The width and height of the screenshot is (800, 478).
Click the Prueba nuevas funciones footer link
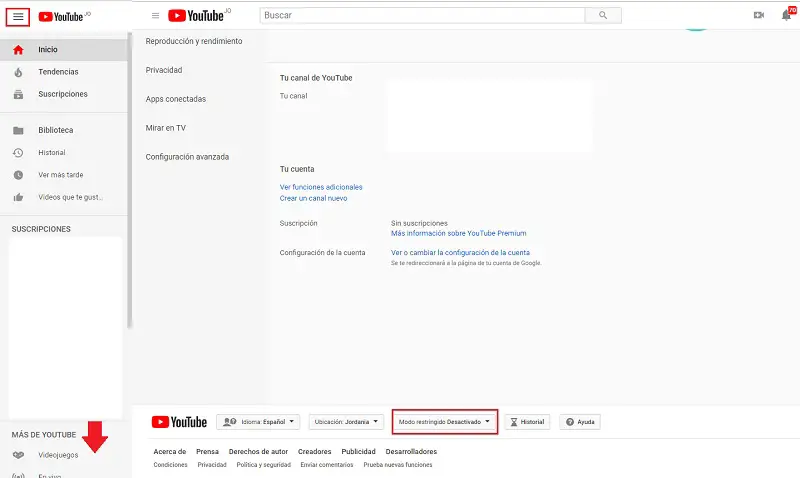tap(398, 465)
